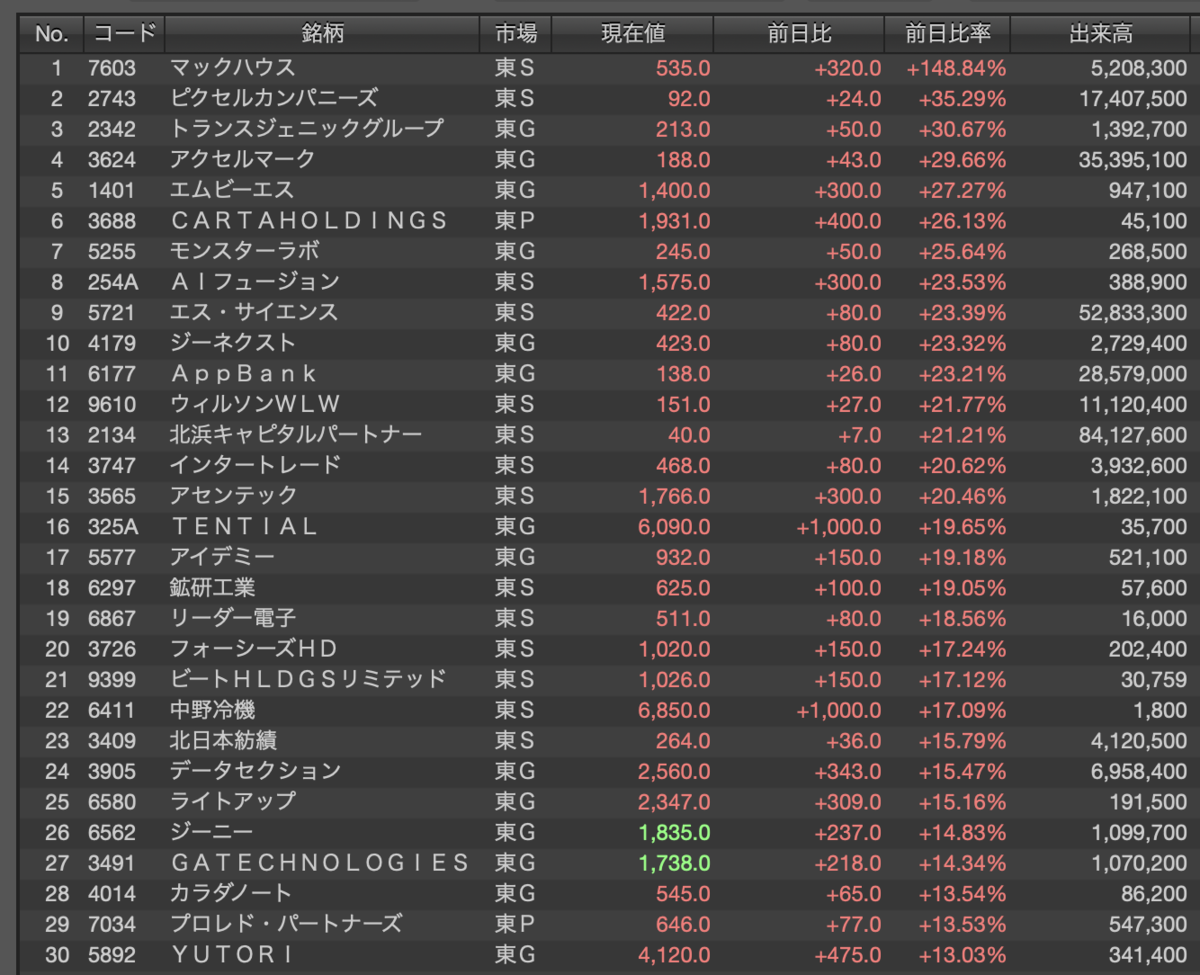
Task: Select the データセクション entry
Action: 255,770
